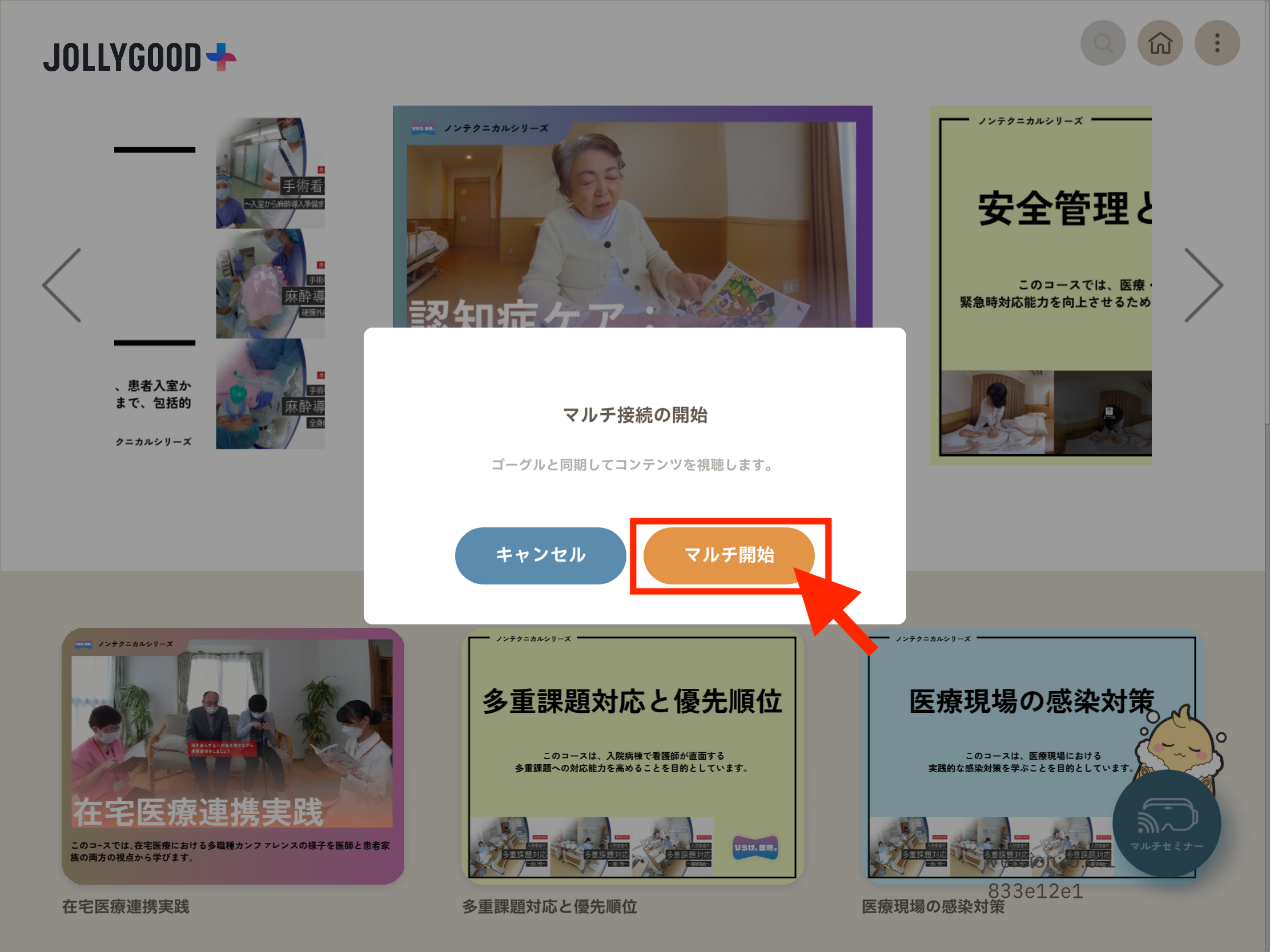The image size is (1270, 952).
Task: Click the マルチ接続の開始 dialog title
Action: click(634, 414)
